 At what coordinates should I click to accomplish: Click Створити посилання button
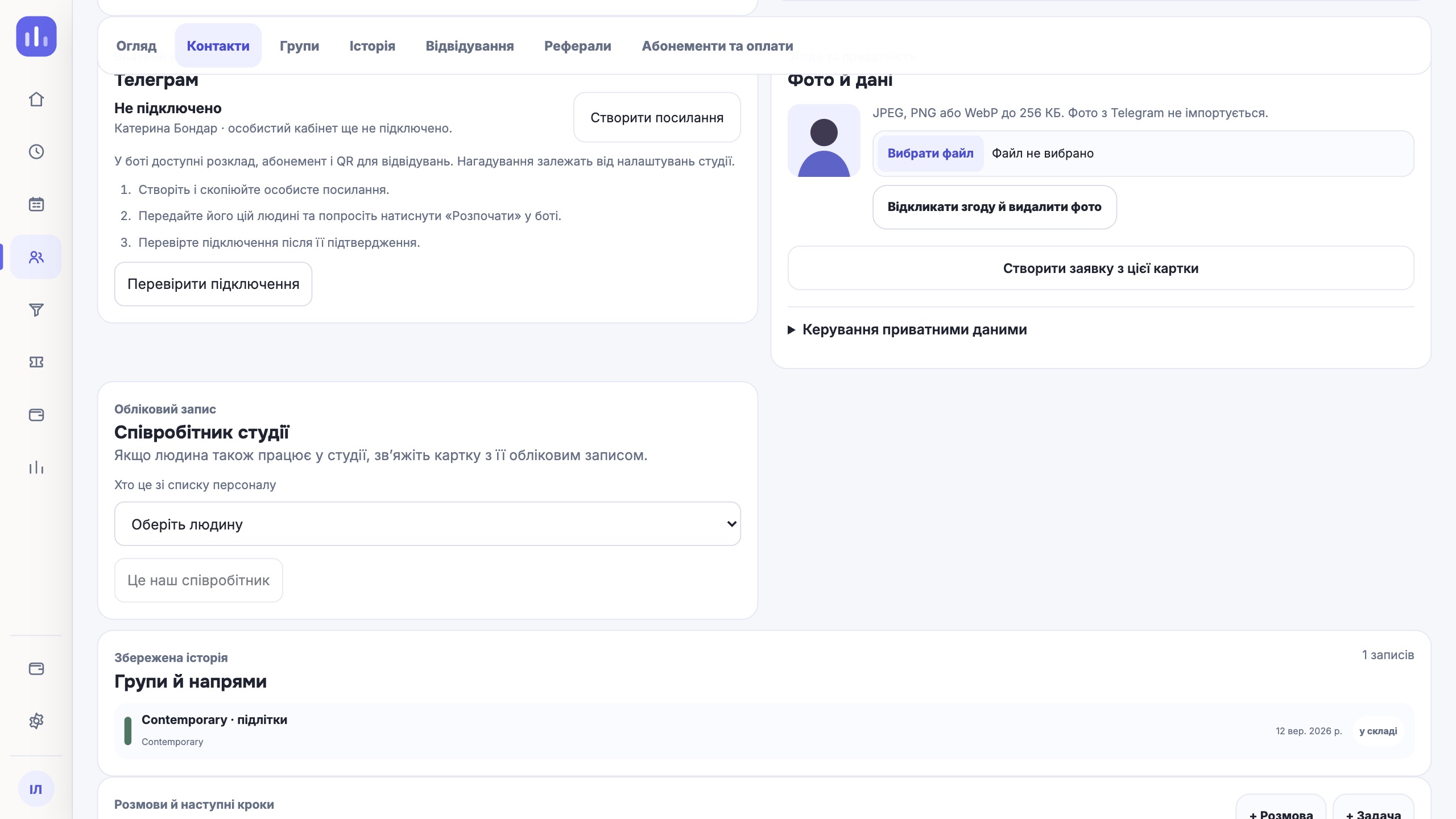[657, 117]
